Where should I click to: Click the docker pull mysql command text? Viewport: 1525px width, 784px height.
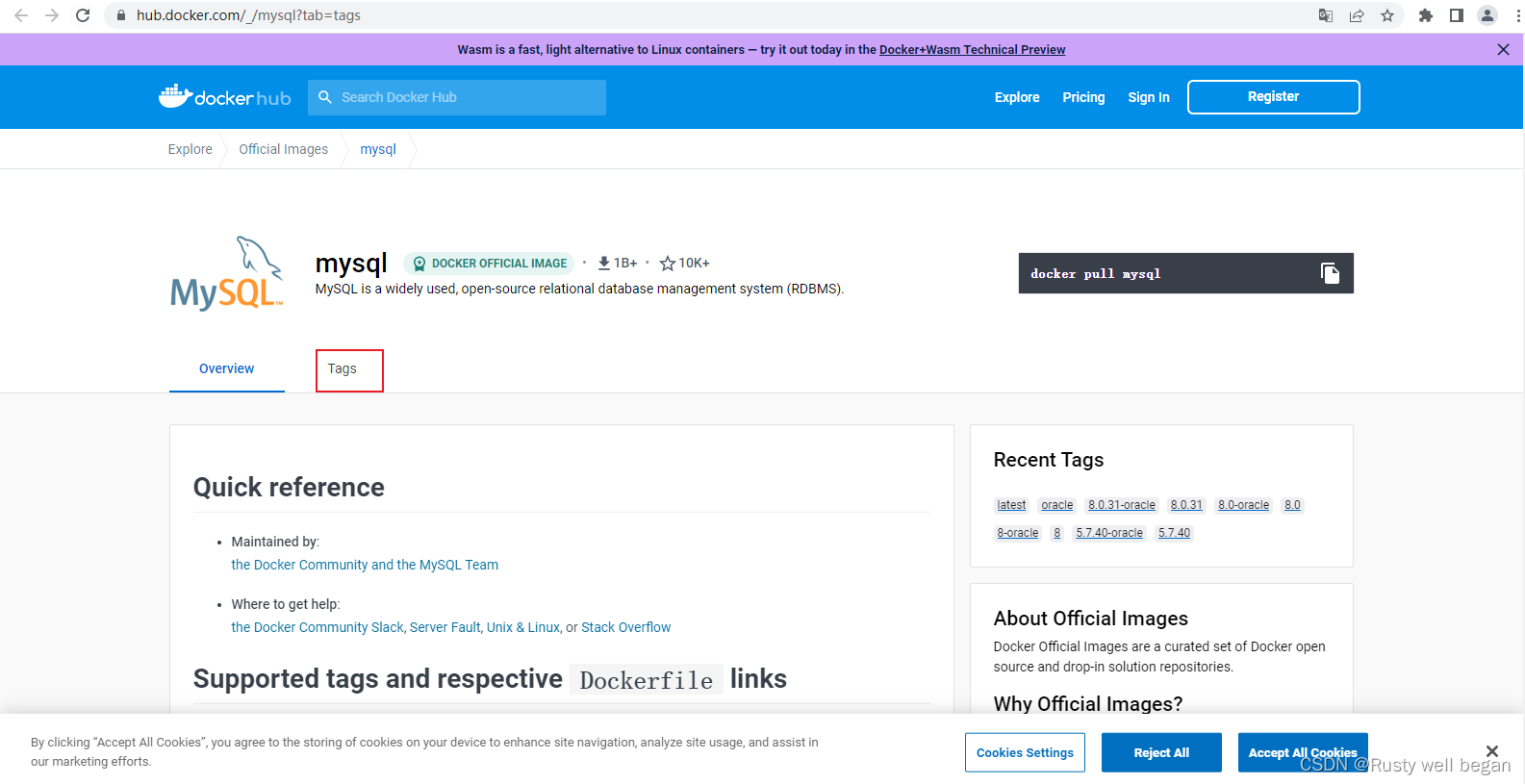click(x=1096, y=274)
